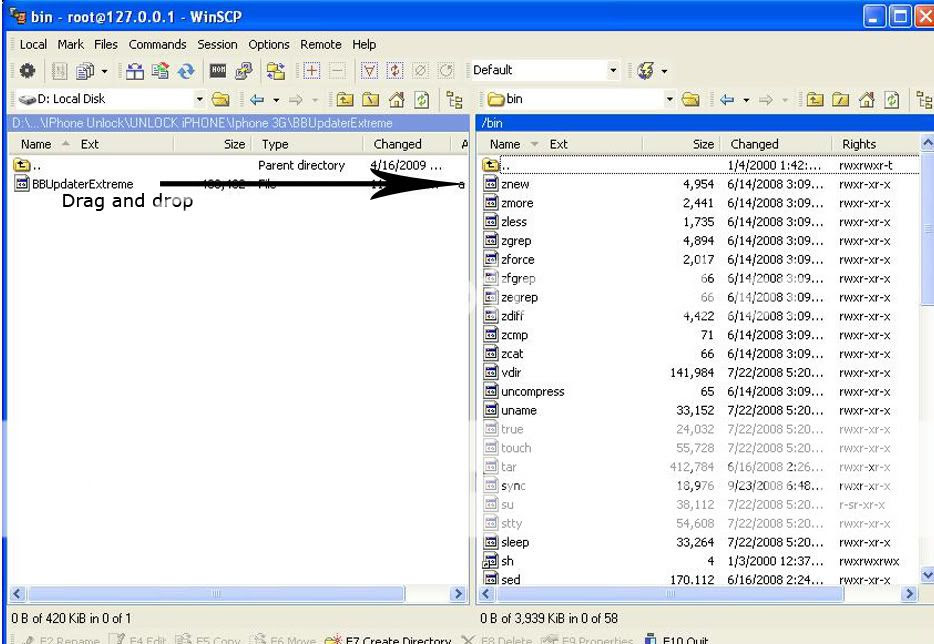
Task: Go to remote home directory icon
Action: 867,99
